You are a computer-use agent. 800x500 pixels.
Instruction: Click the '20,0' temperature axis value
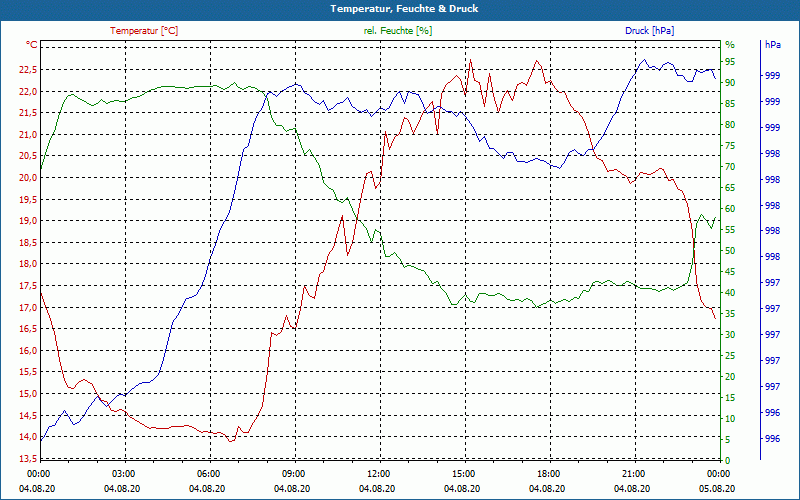click(x=28, y=178)
